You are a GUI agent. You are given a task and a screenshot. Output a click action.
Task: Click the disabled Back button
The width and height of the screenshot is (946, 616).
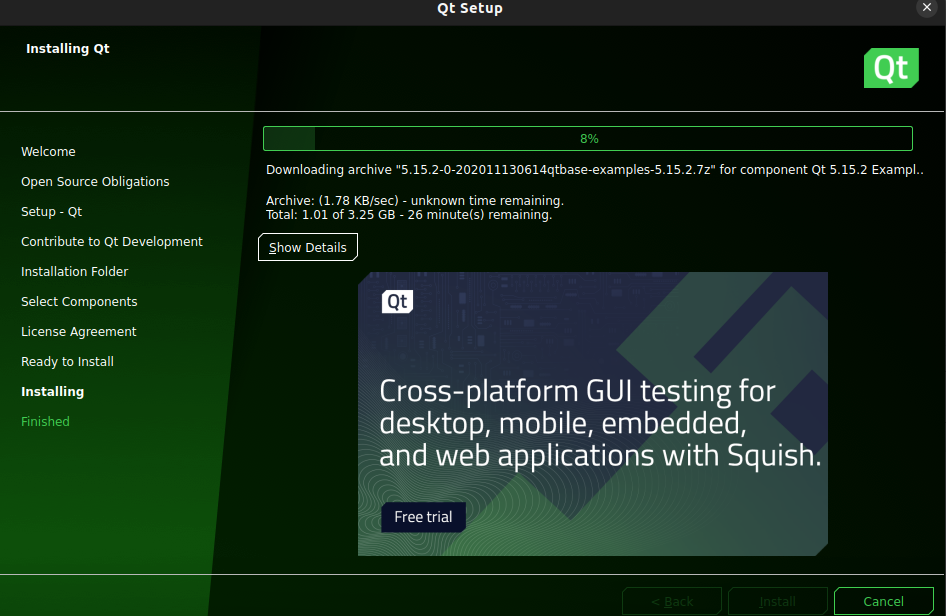pos(672,601)
